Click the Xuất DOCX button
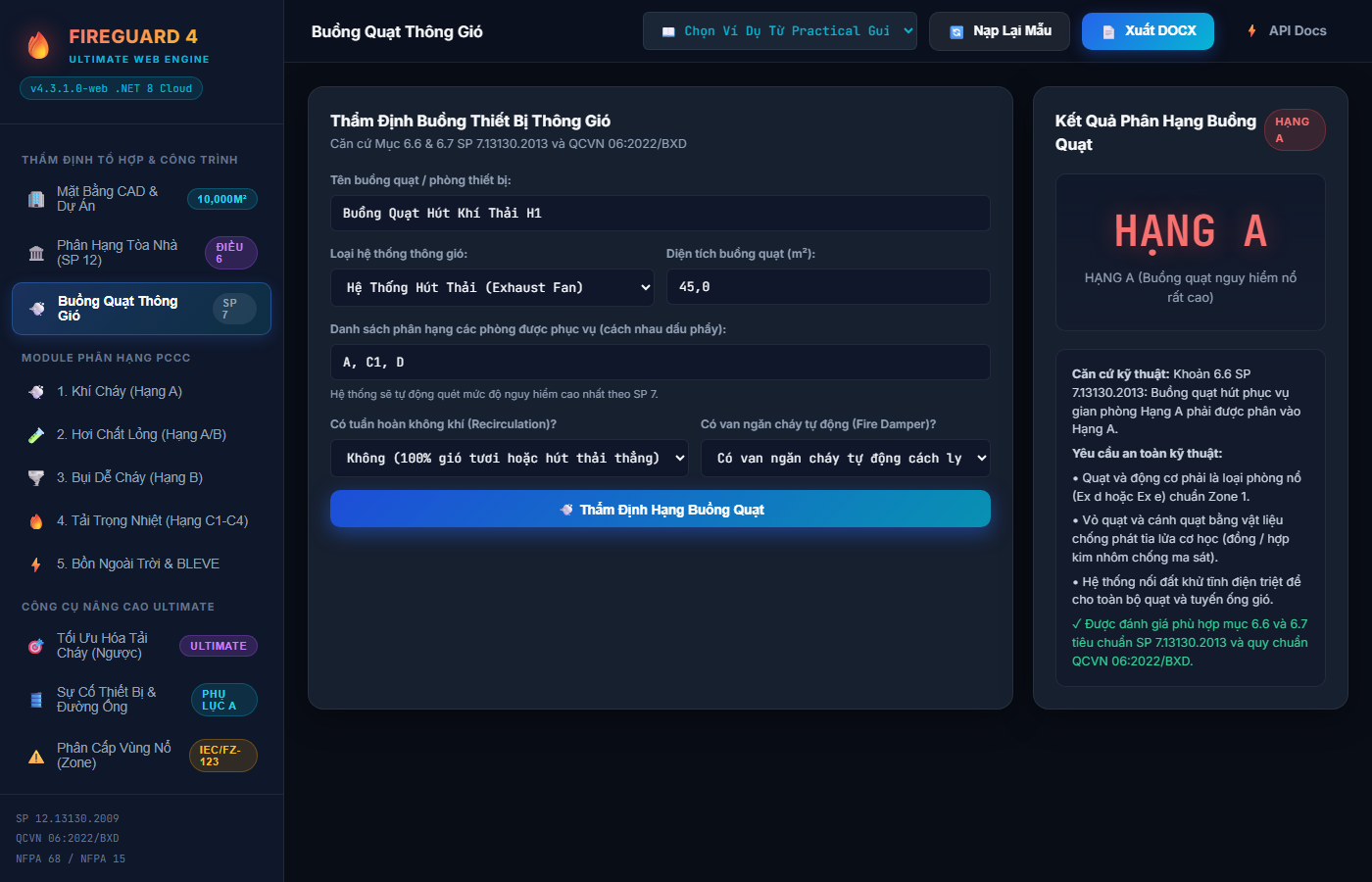The height and width of the screenshot is (882, 1372). pyautogui.click(x=1148, y=31)
